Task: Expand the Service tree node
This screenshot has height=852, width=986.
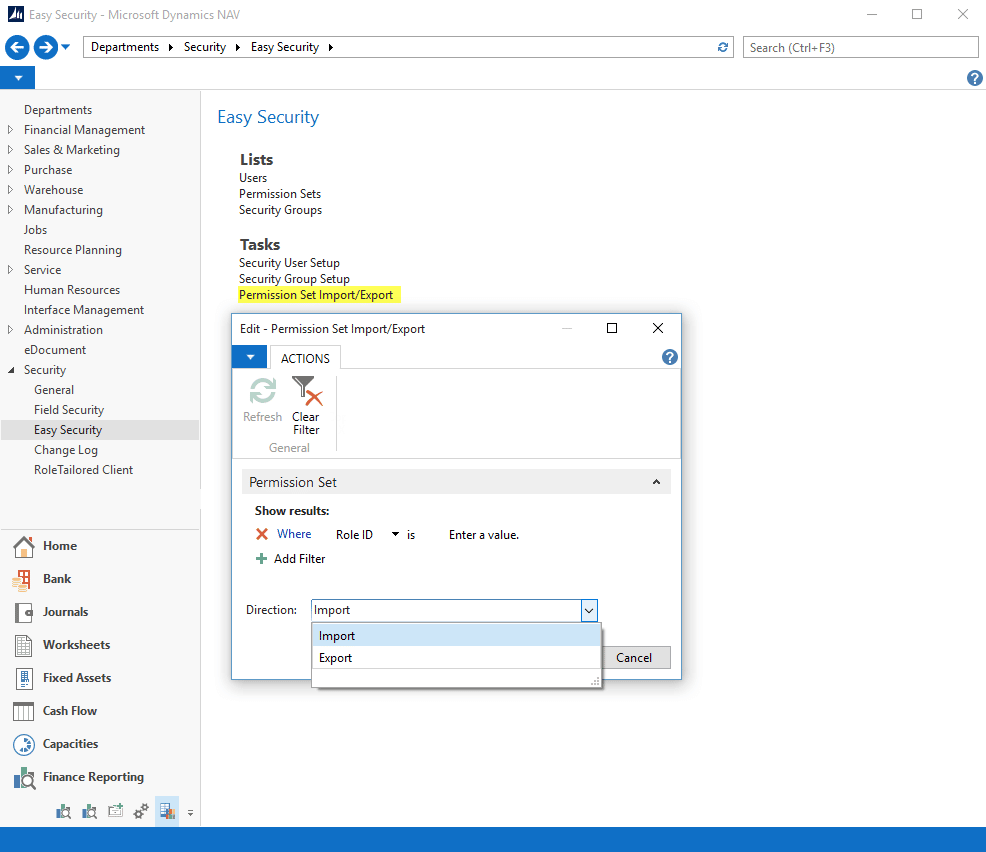Action: click(x=10, y=270)
